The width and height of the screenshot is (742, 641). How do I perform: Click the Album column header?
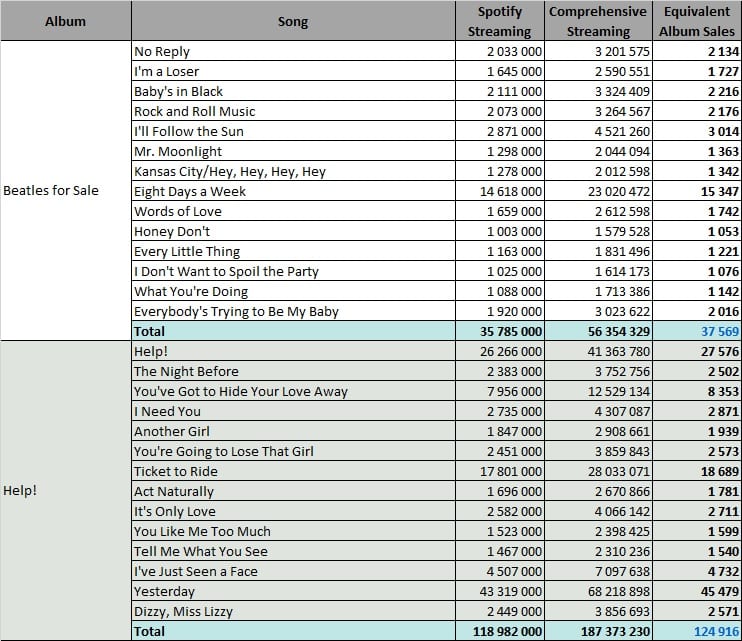point(66,21)
